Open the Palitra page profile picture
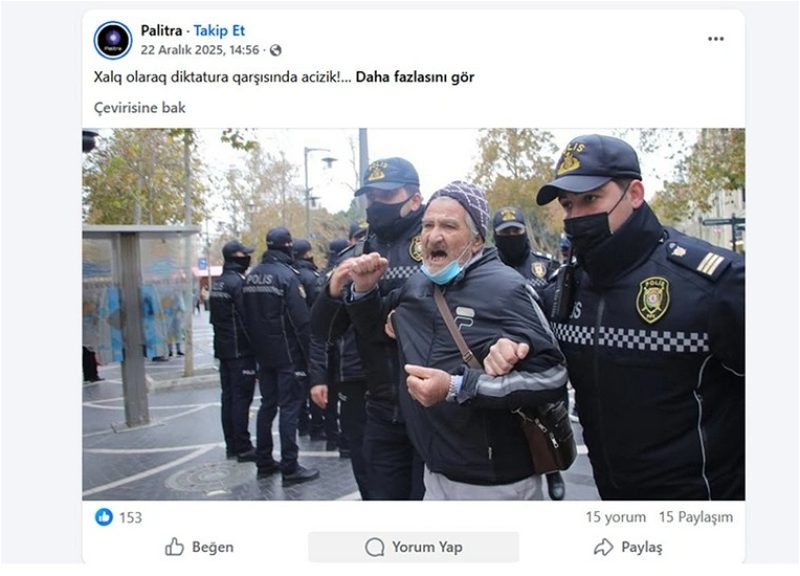This screenshot has height=576, width=800. click(x=113, y=40)
